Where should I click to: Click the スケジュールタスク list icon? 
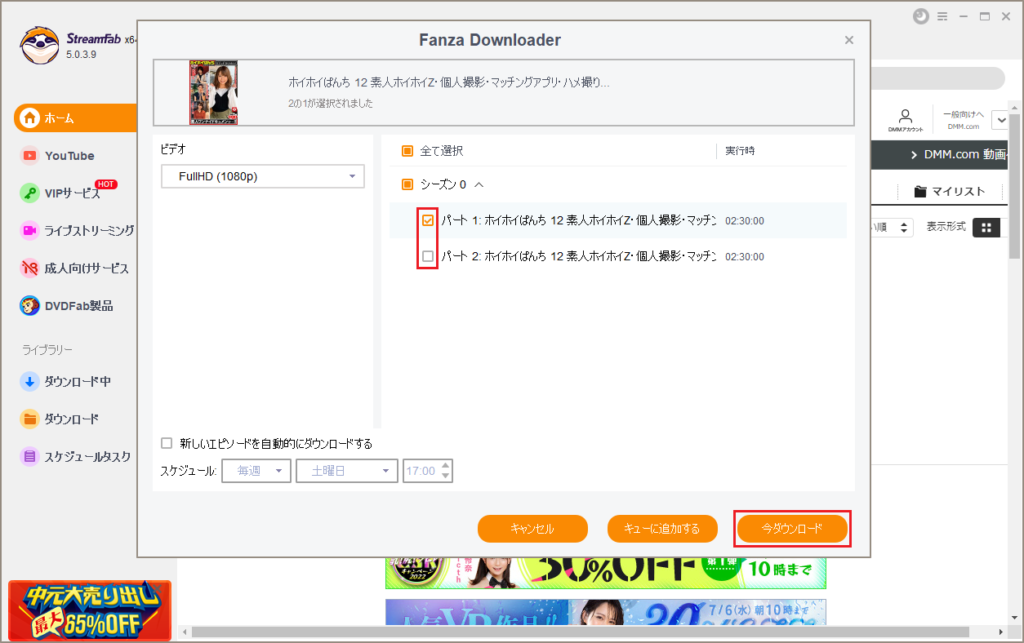29,456
